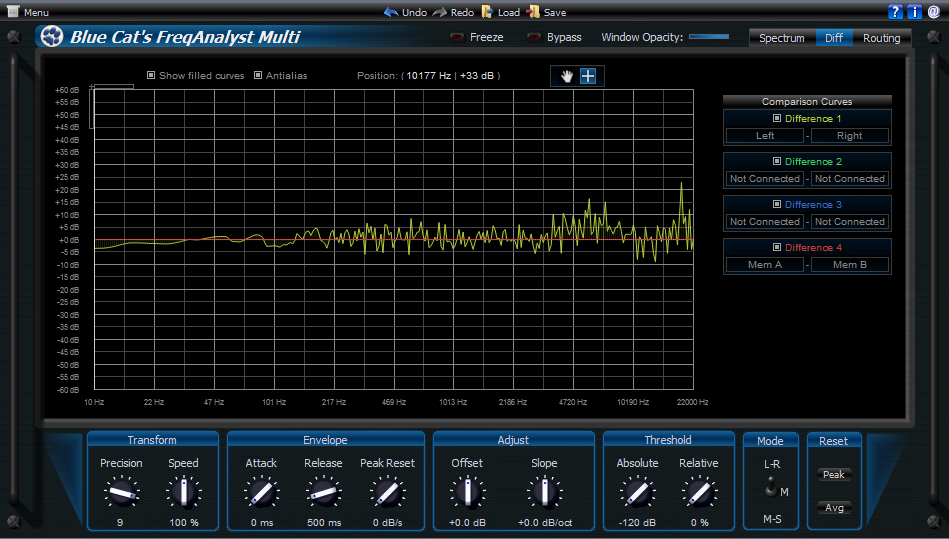Image resolution: width=949 pixels, height=539 pixels.
Task: Switch to the Spectrum tab
Action: pos(781,38)
